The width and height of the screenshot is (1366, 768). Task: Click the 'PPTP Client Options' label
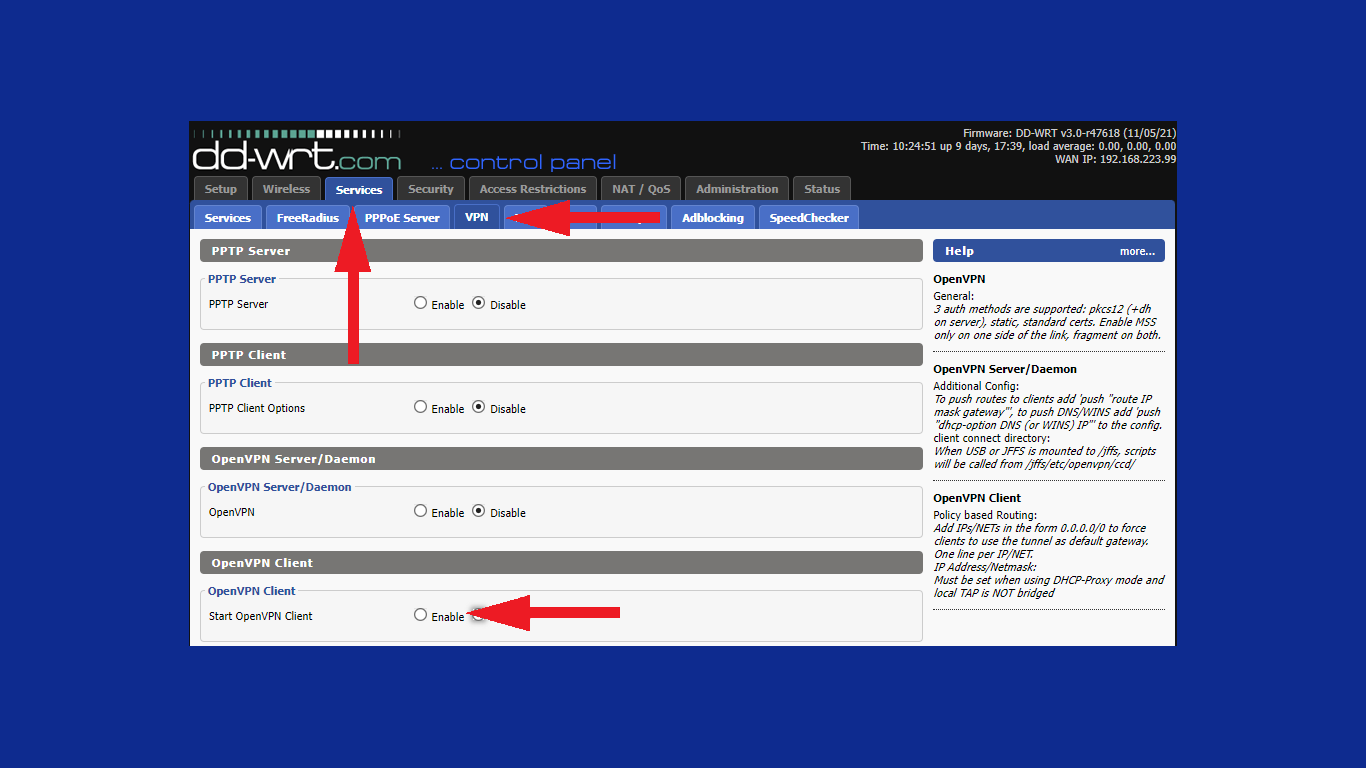(257, 408)
